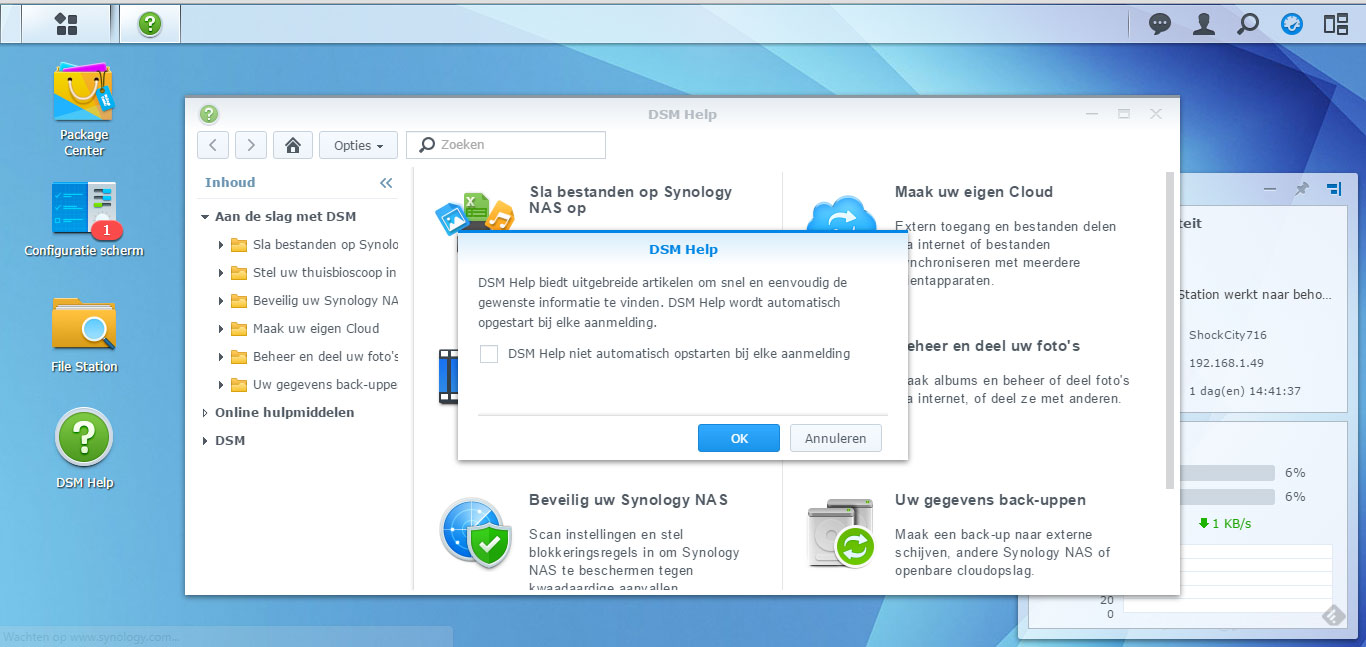Open the user options person icon
The width and height of the screenshot is (1366, 647).
point(1204,24)
